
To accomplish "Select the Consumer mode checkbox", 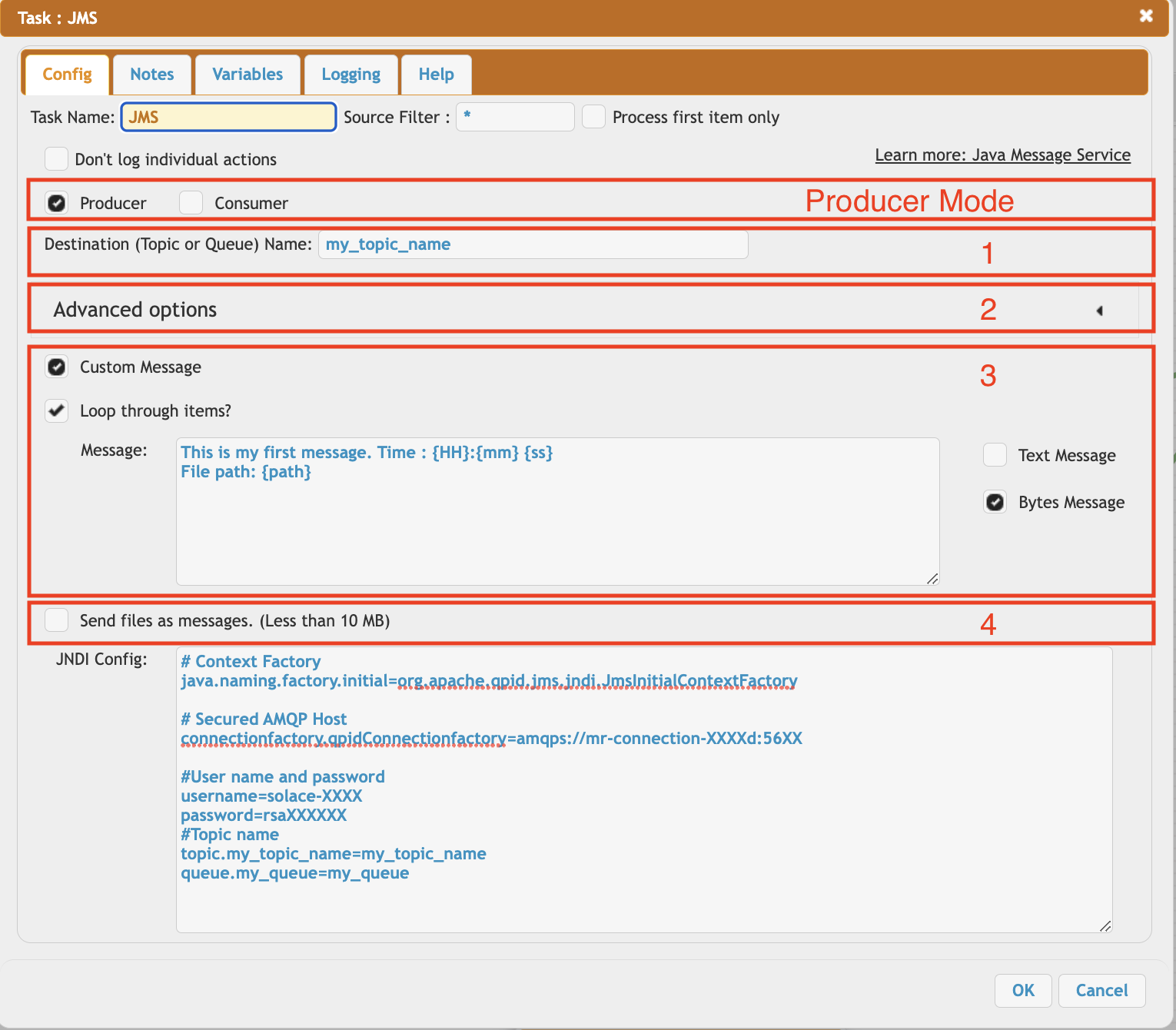I will tap(191, 203).
